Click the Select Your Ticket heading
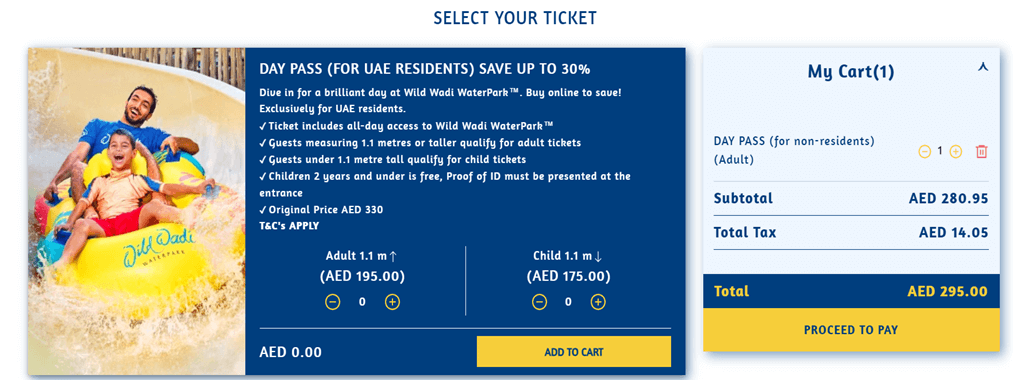Screen dimensions: 1013x384 coord(515,17)
